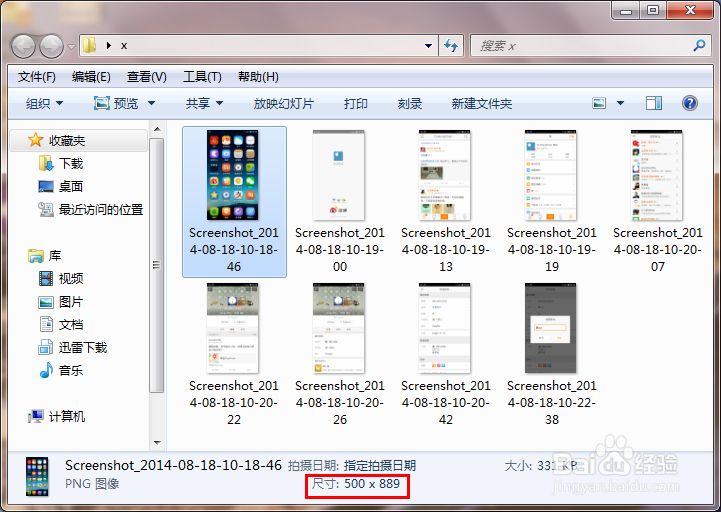Open the 文件(F) menu
This screenshot has height=512, width=721.
[37, 77]
